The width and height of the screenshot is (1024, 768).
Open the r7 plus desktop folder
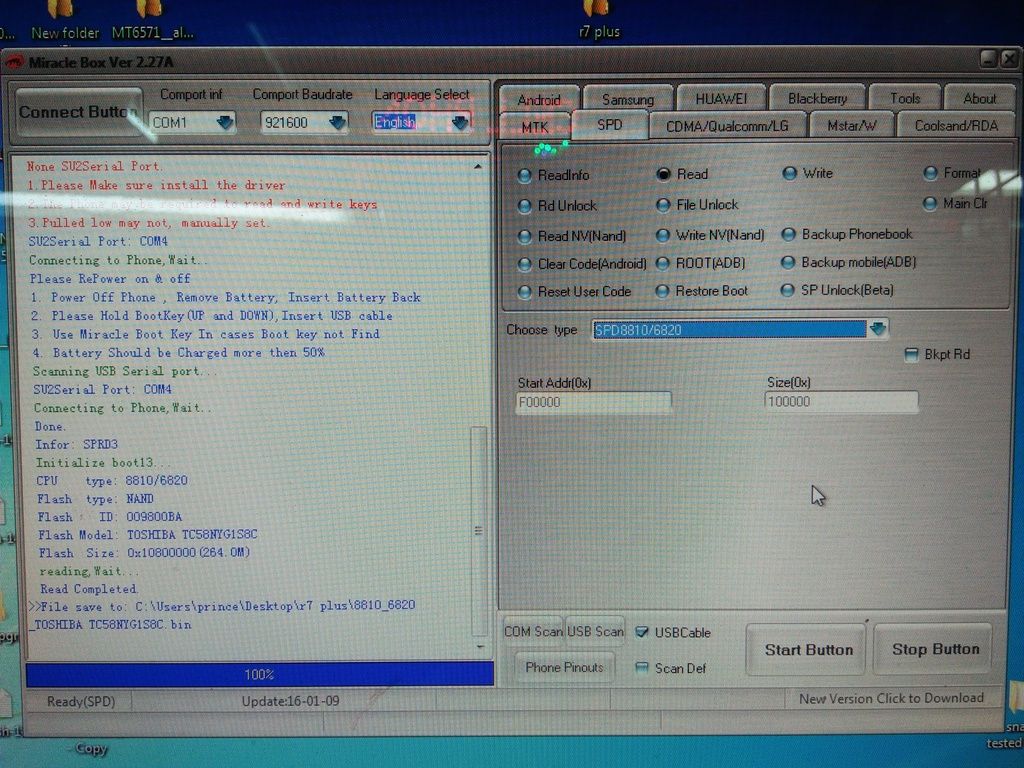pos(599,20)
